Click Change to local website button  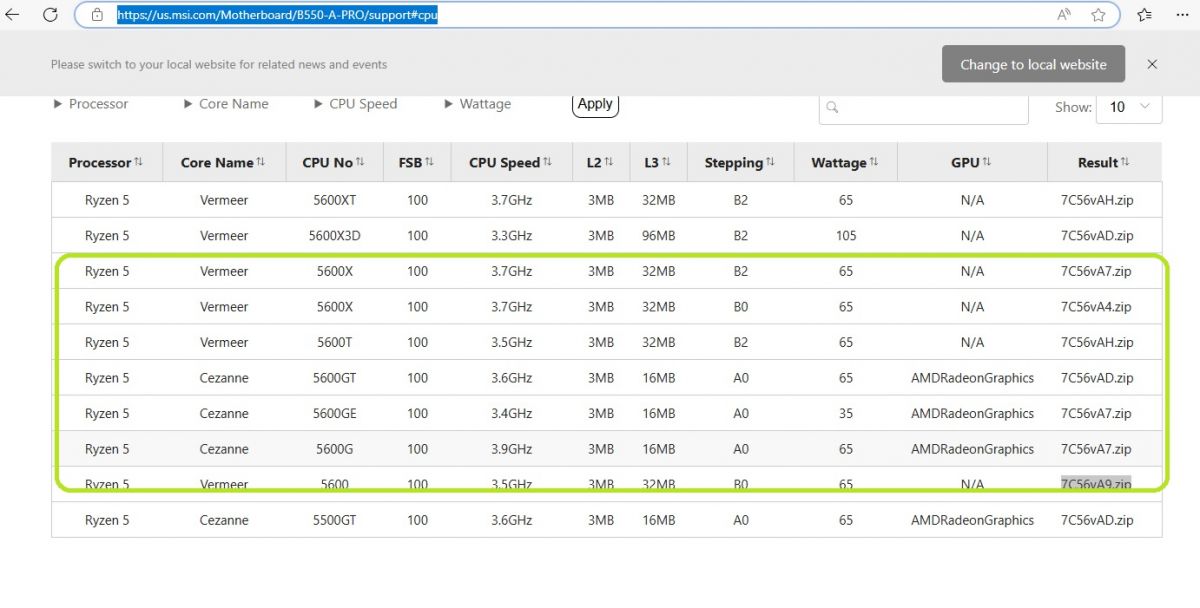[x=1033, y=64]
